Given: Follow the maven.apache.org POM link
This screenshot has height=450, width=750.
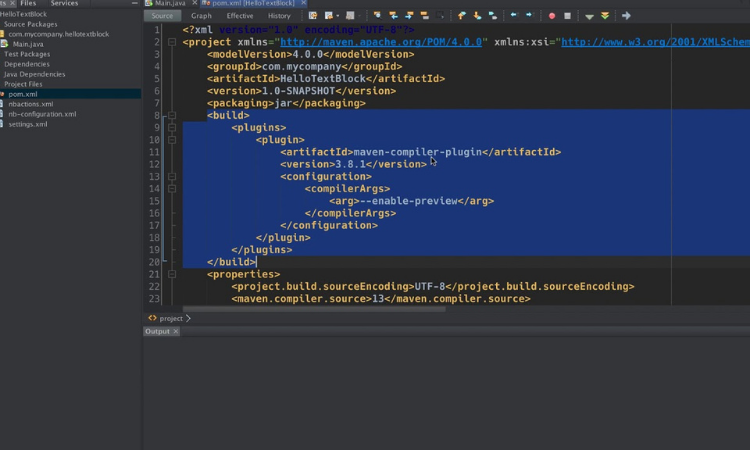Looking at the screenshot, I should (381, 42).
